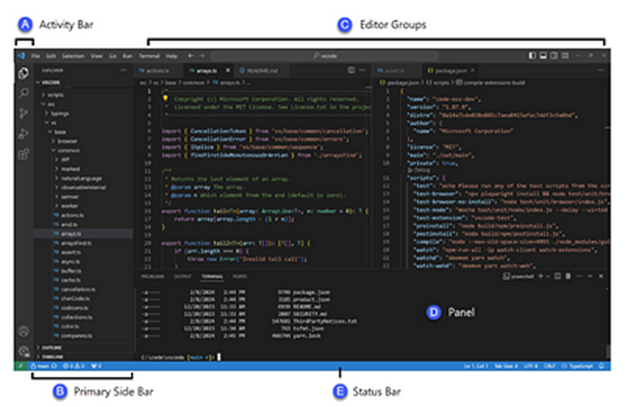Open the File menu
Viewport: 625px width, 407px height.
[x=35, y=56]
